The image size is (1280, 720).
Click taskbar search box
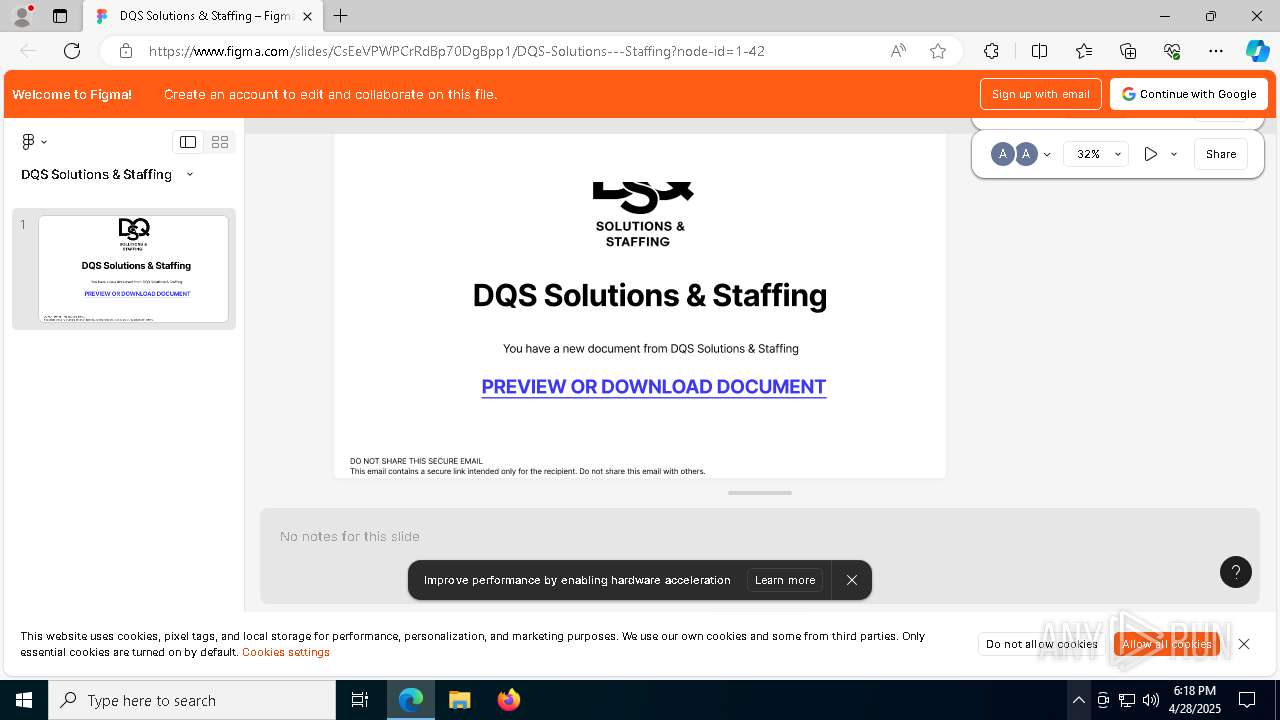(192, 700)
